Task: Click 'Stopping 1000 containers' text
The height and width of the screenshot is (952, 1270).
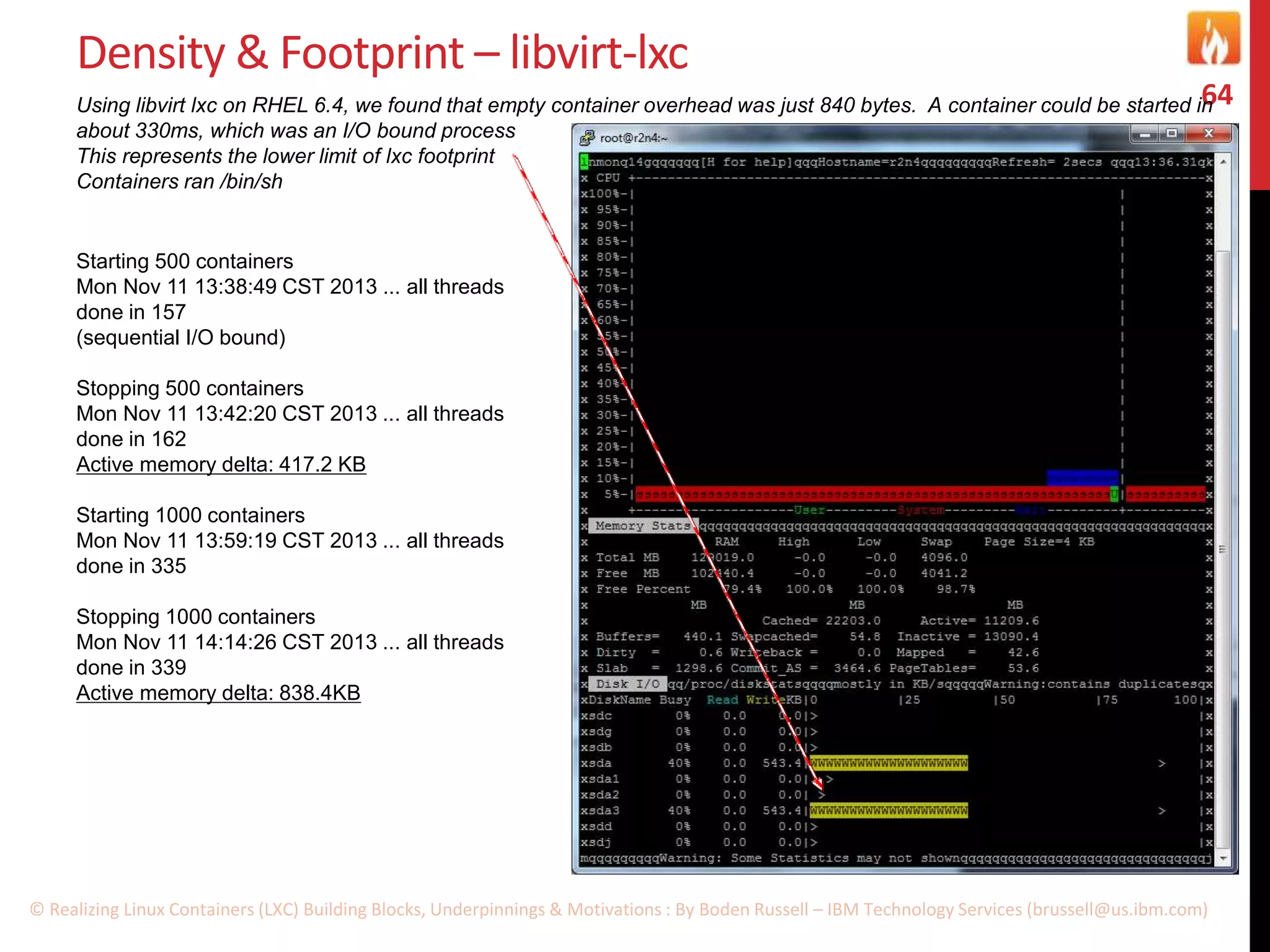Action: point(195,617)
